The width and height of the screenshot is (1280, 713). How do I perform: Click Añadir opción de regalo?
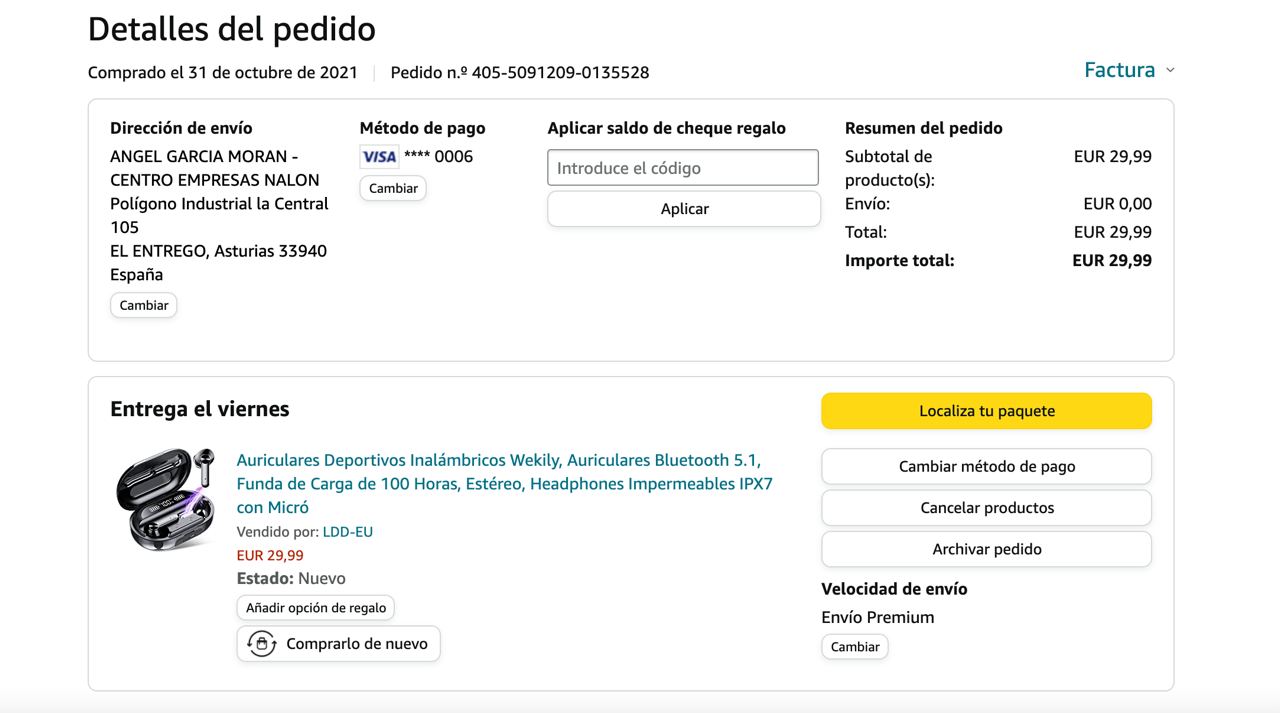316,608
